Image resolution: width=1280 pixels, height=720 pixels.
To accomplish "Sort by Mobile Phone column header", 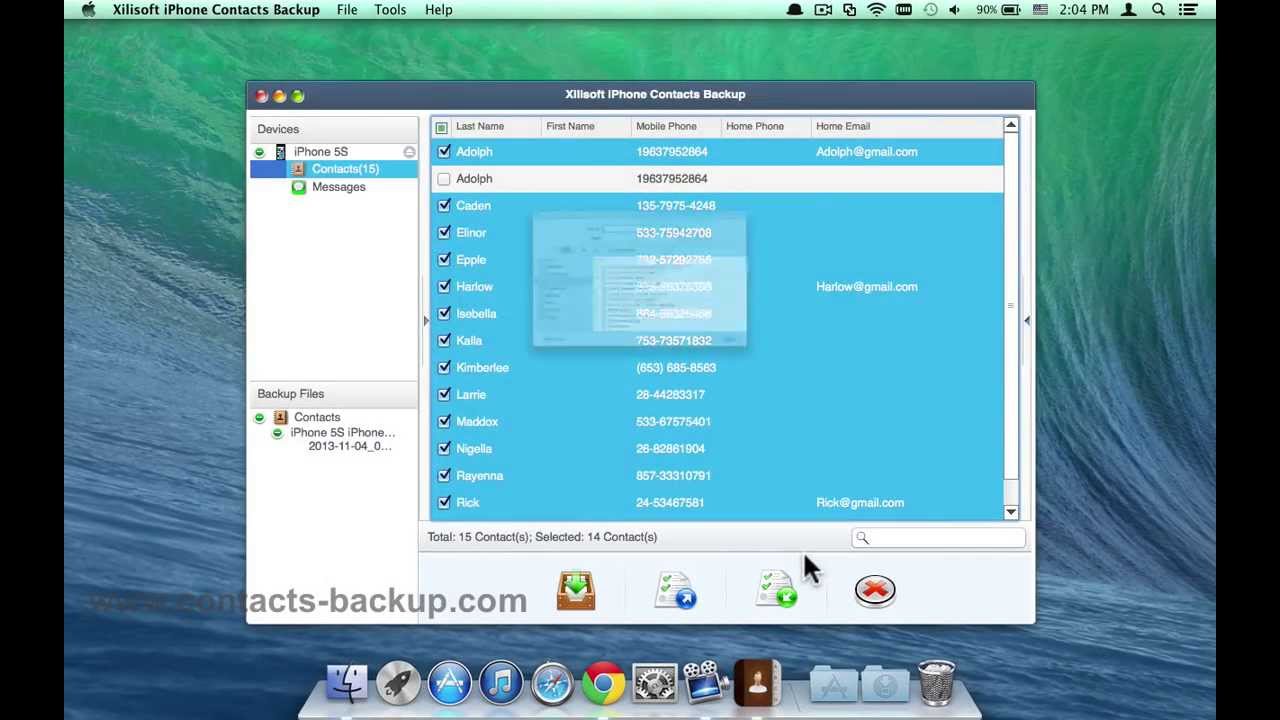I will click(x=666, y=127).
